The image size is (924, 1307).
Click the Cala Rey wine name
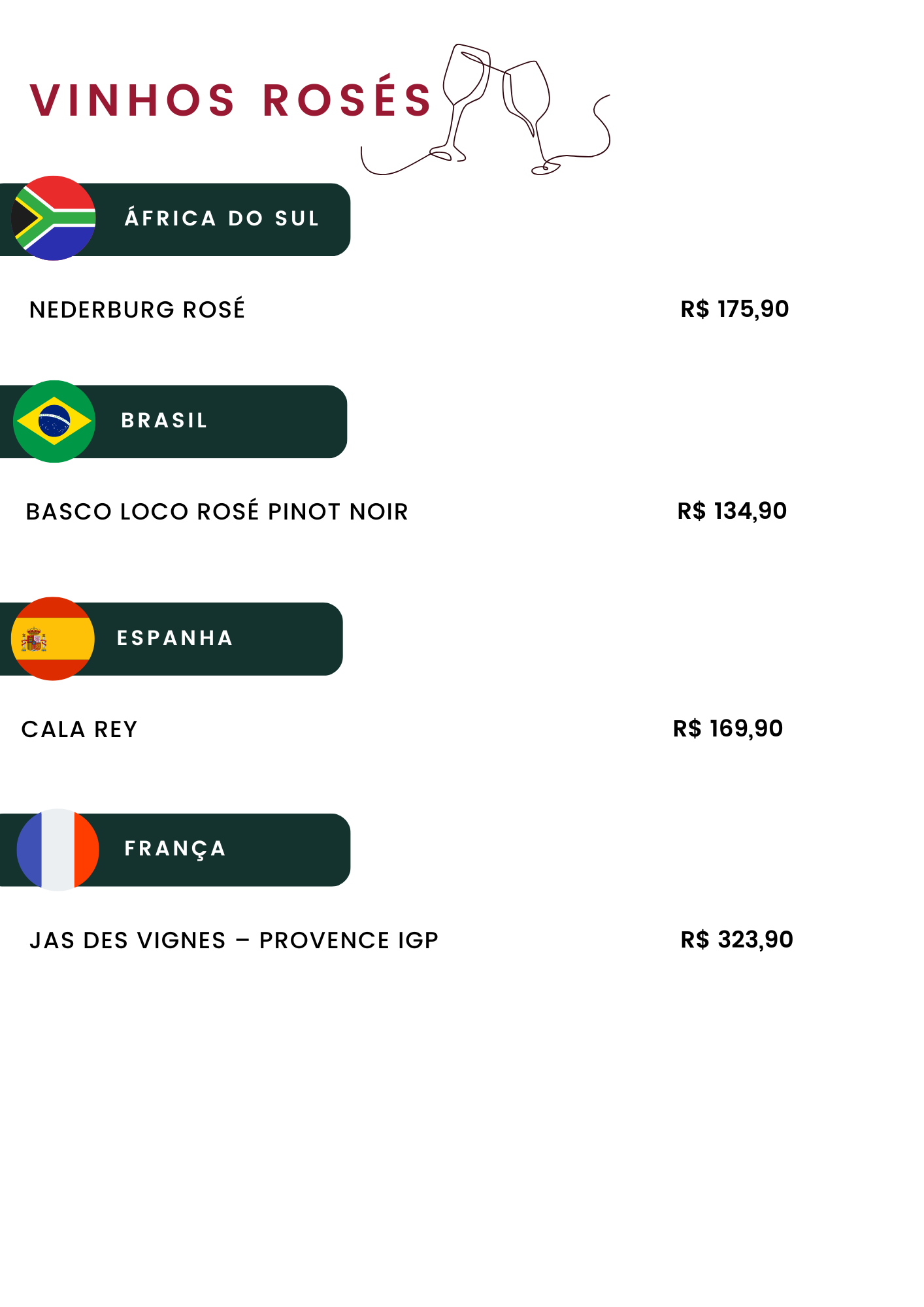click(79, 729)
